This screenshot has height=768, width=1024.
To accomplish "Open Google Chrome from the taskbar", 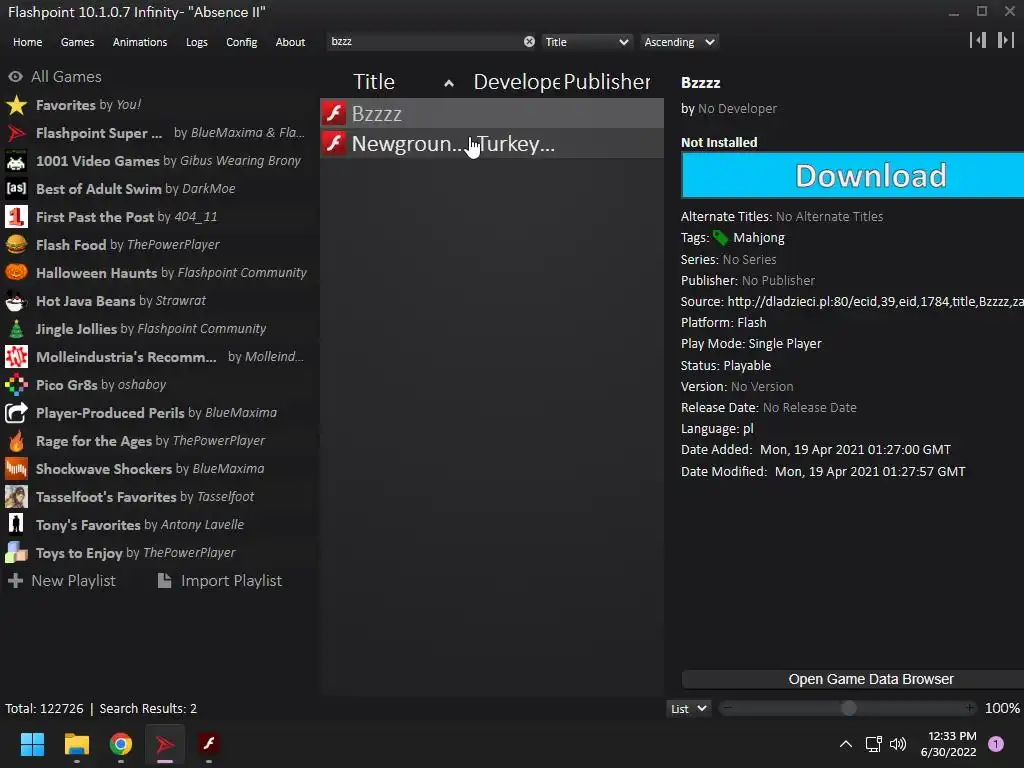I will (121, 744).
